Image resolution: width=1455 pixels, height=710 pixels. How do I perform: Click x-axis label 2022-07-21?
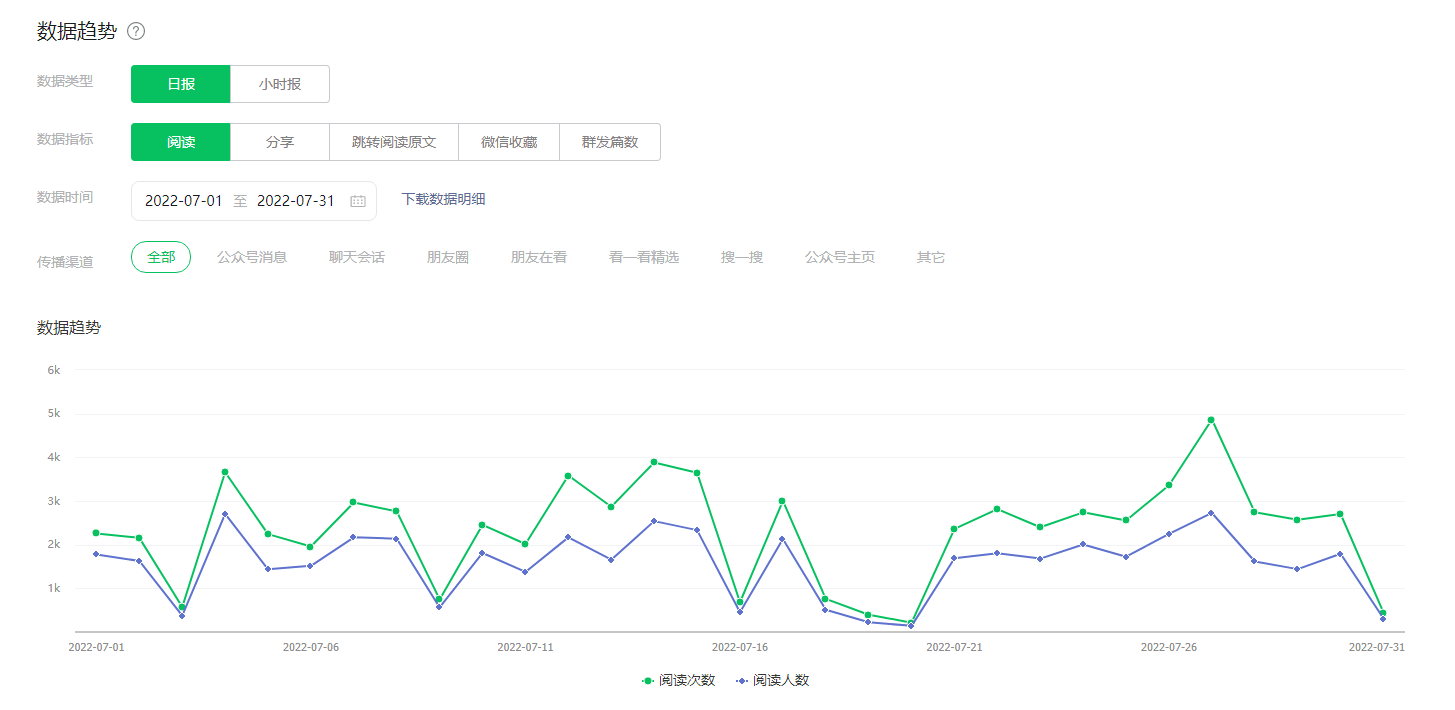(954, 647)
